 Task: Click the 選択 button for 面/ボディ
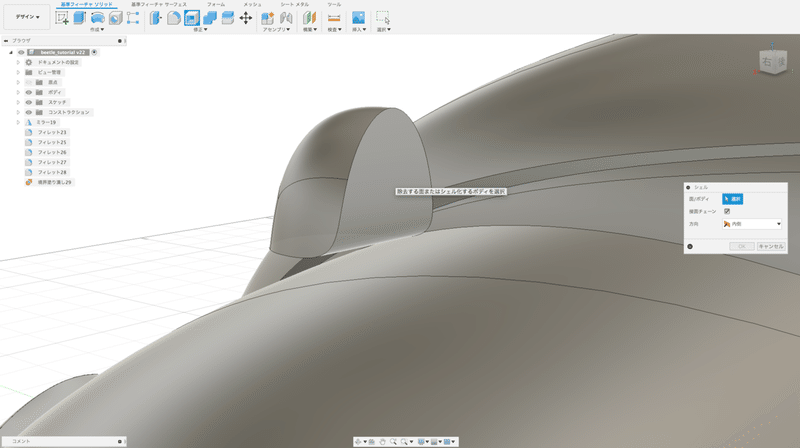pyautogui.click(x=733, y=199)
